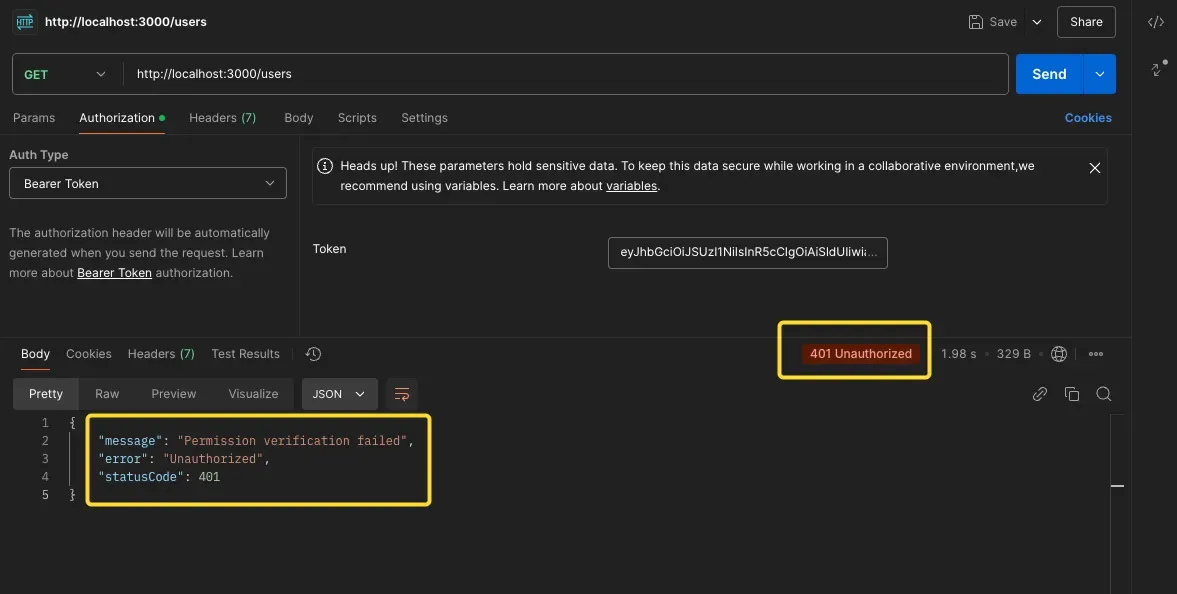This screenshot has width=1177, height=594.
Task: Toggle line wrap icon in response toolbar
Action: click(x=402, y=394)
